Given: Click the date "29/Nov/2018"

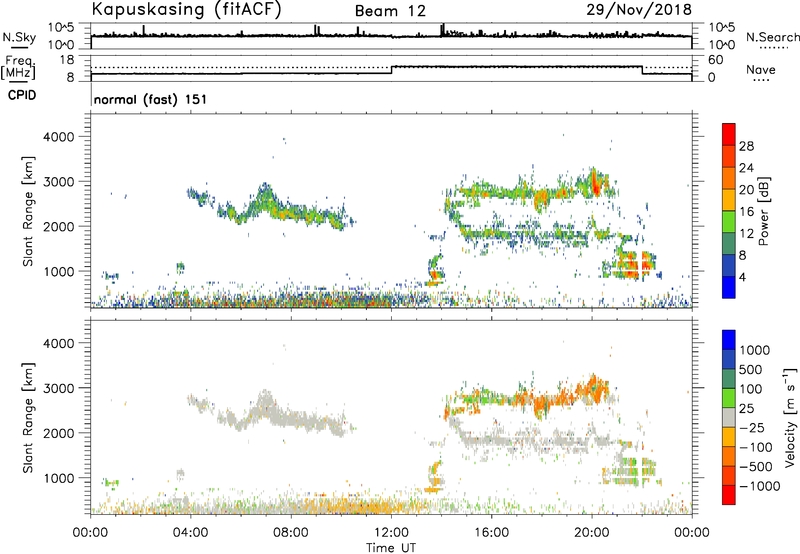Looking at the screenshot, I should (x=639, y=9).
